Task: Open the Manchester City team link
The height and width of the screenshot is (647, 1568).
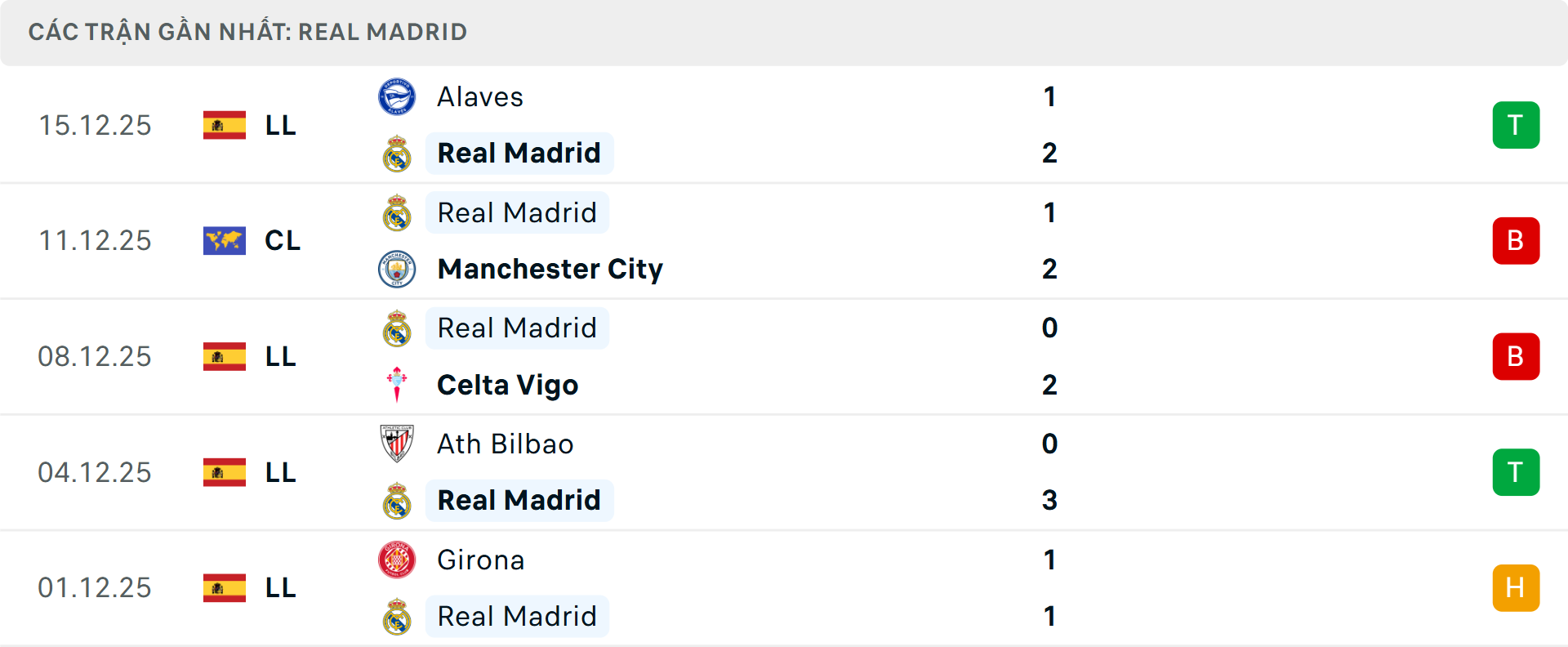Action: (550, 269)
